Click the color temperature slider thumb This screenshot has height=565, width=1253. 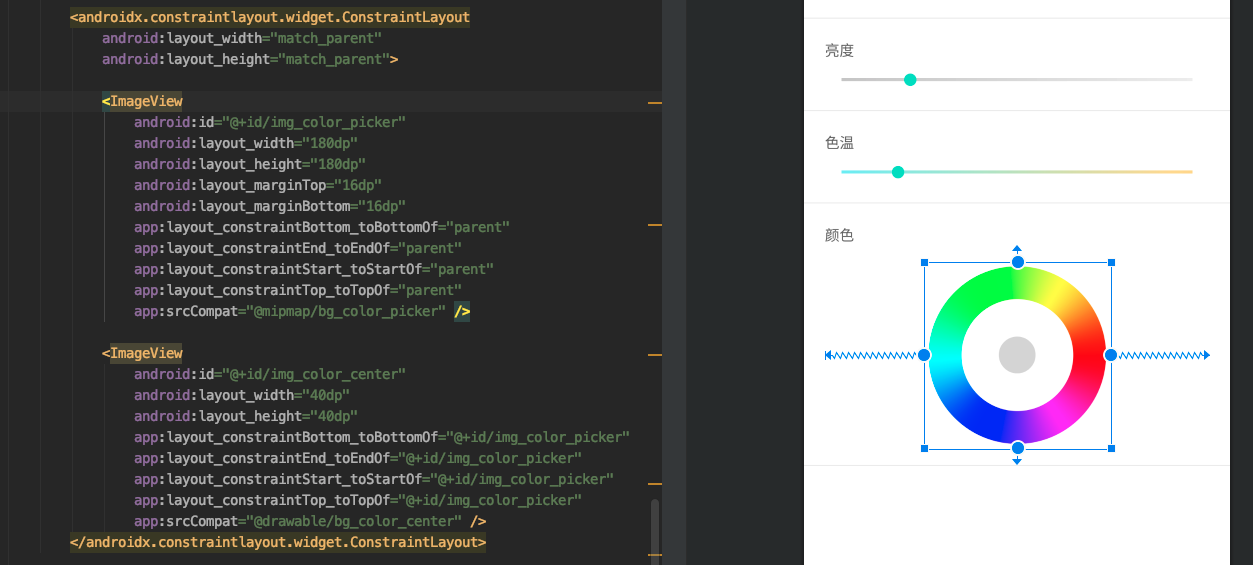(898, 172)
